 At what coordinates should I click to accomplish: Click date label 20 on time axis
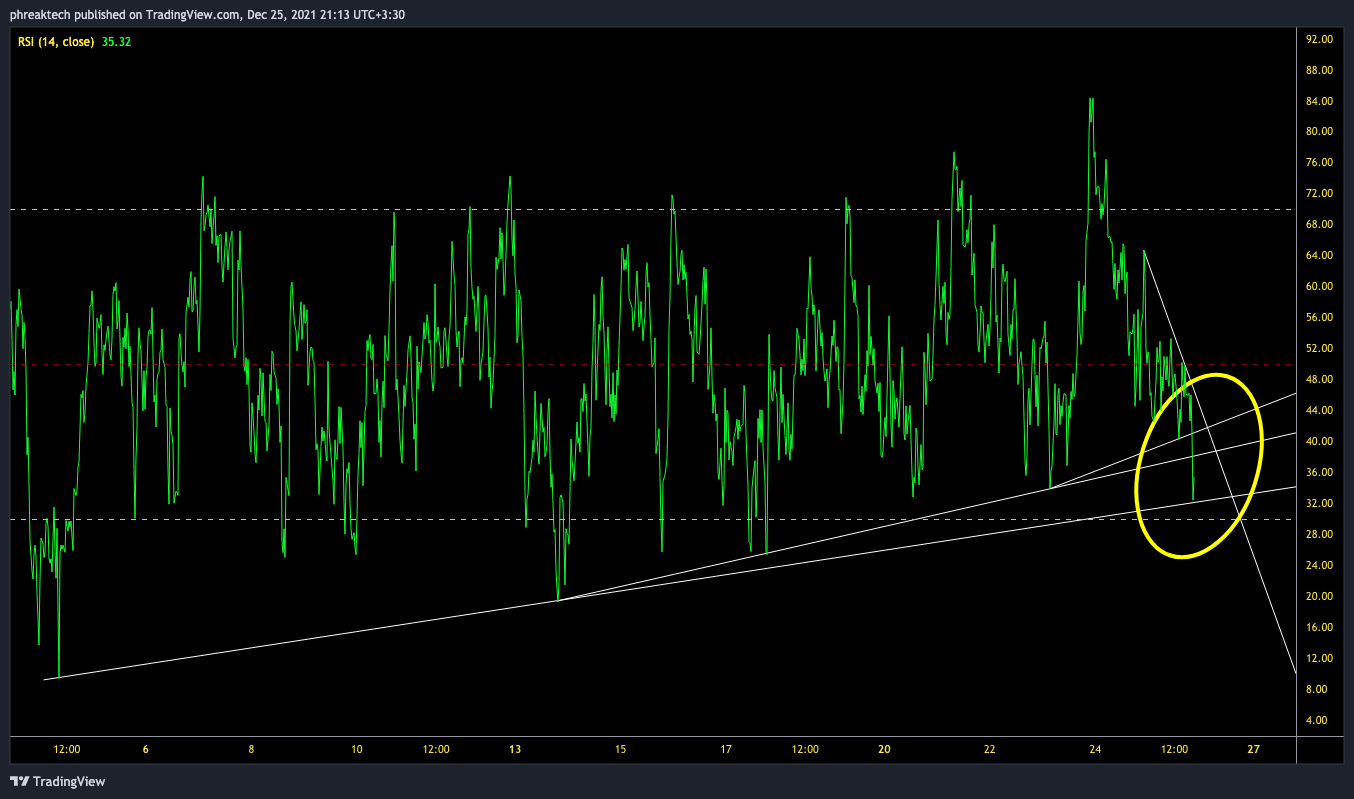(x=884, y=749)
